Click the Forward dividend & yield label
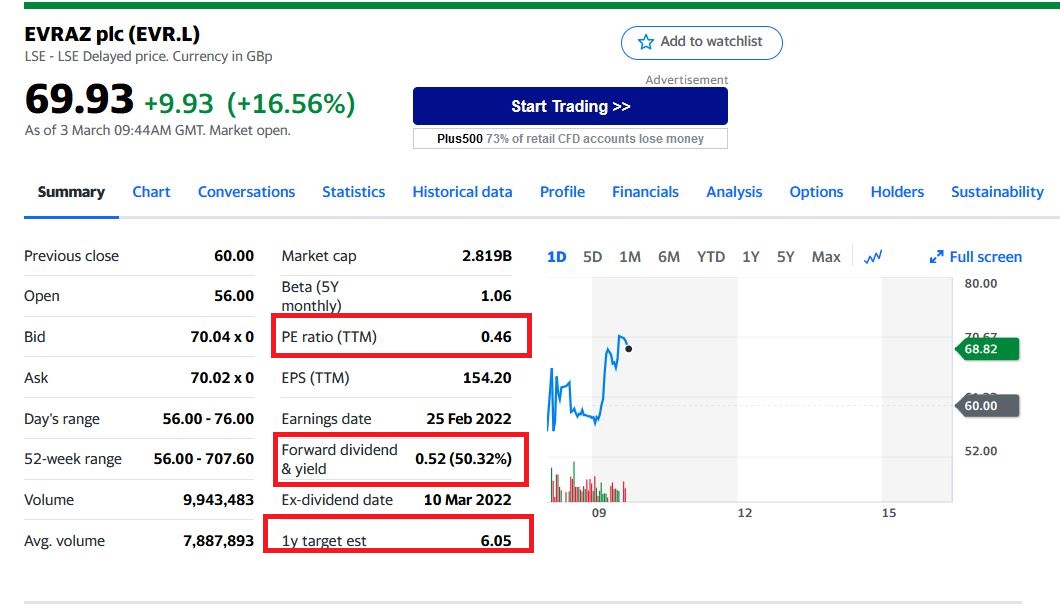 coord(339,460)
